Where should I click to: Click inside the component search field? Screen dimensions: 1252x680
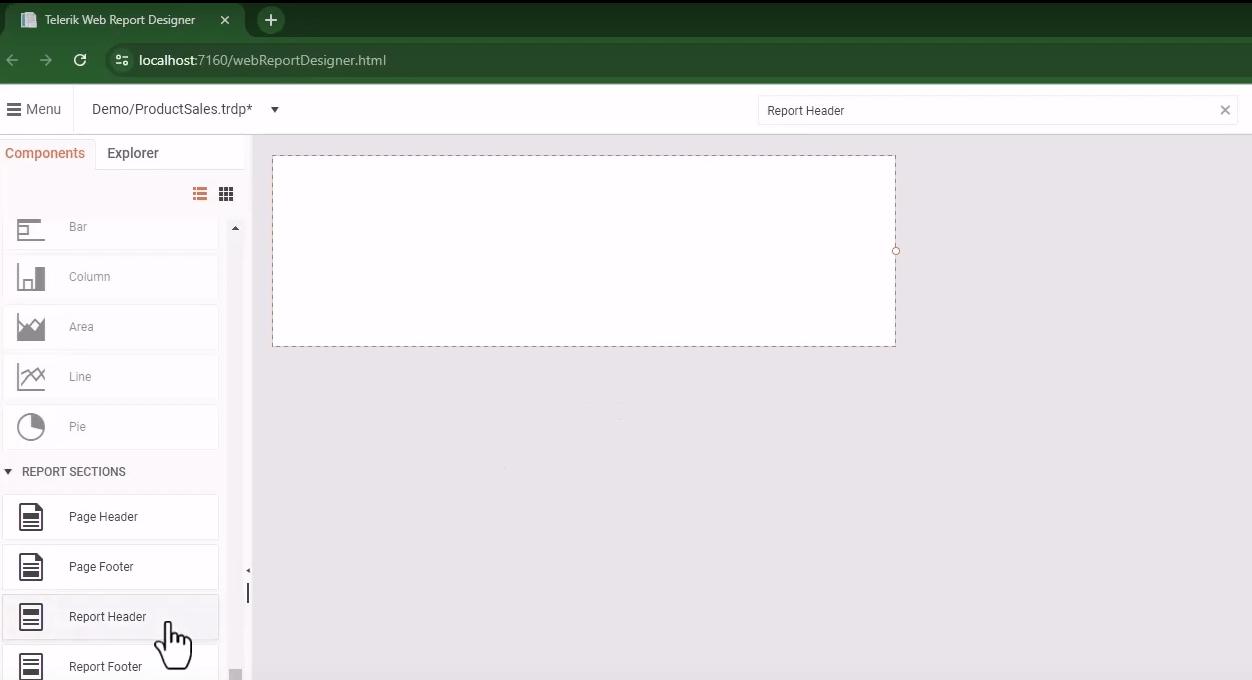(x=950, y=110)
